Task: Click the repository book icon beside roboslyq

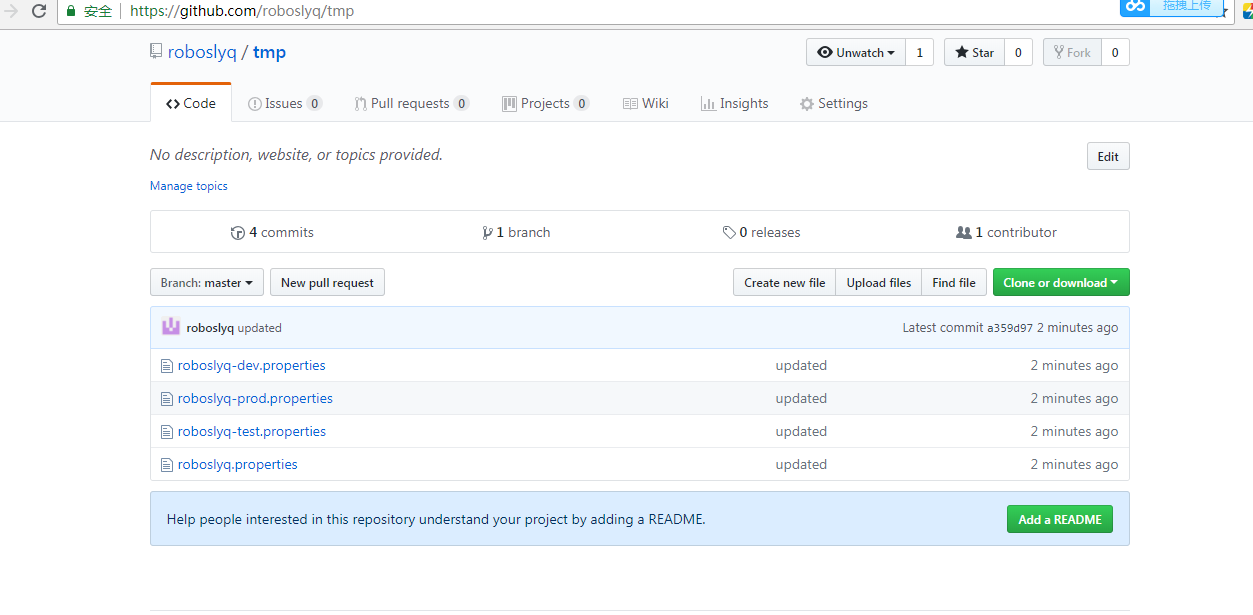Action: tap(156, 52)
